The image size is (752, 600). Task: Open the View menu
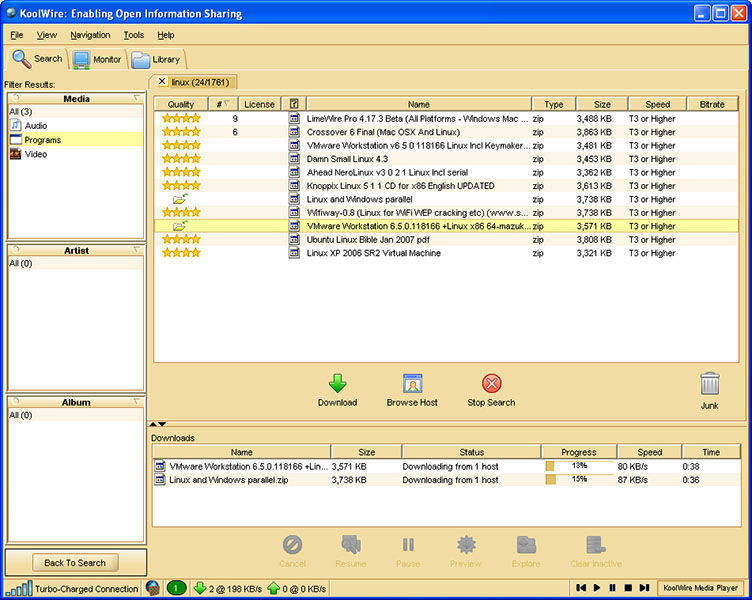point(47,35)
